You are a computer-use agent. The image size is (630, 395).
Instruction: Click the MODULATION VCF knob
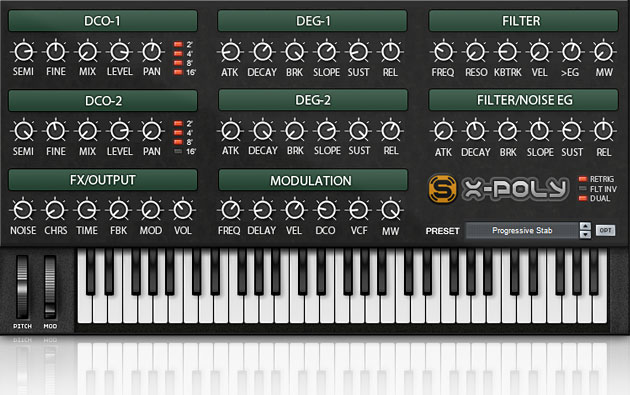358,210
